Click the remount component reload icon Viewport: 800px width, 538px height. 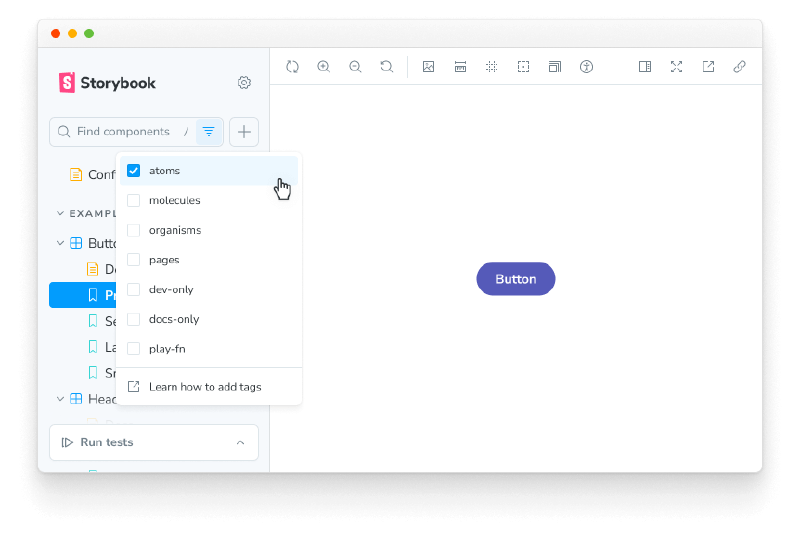click(292, 67)
